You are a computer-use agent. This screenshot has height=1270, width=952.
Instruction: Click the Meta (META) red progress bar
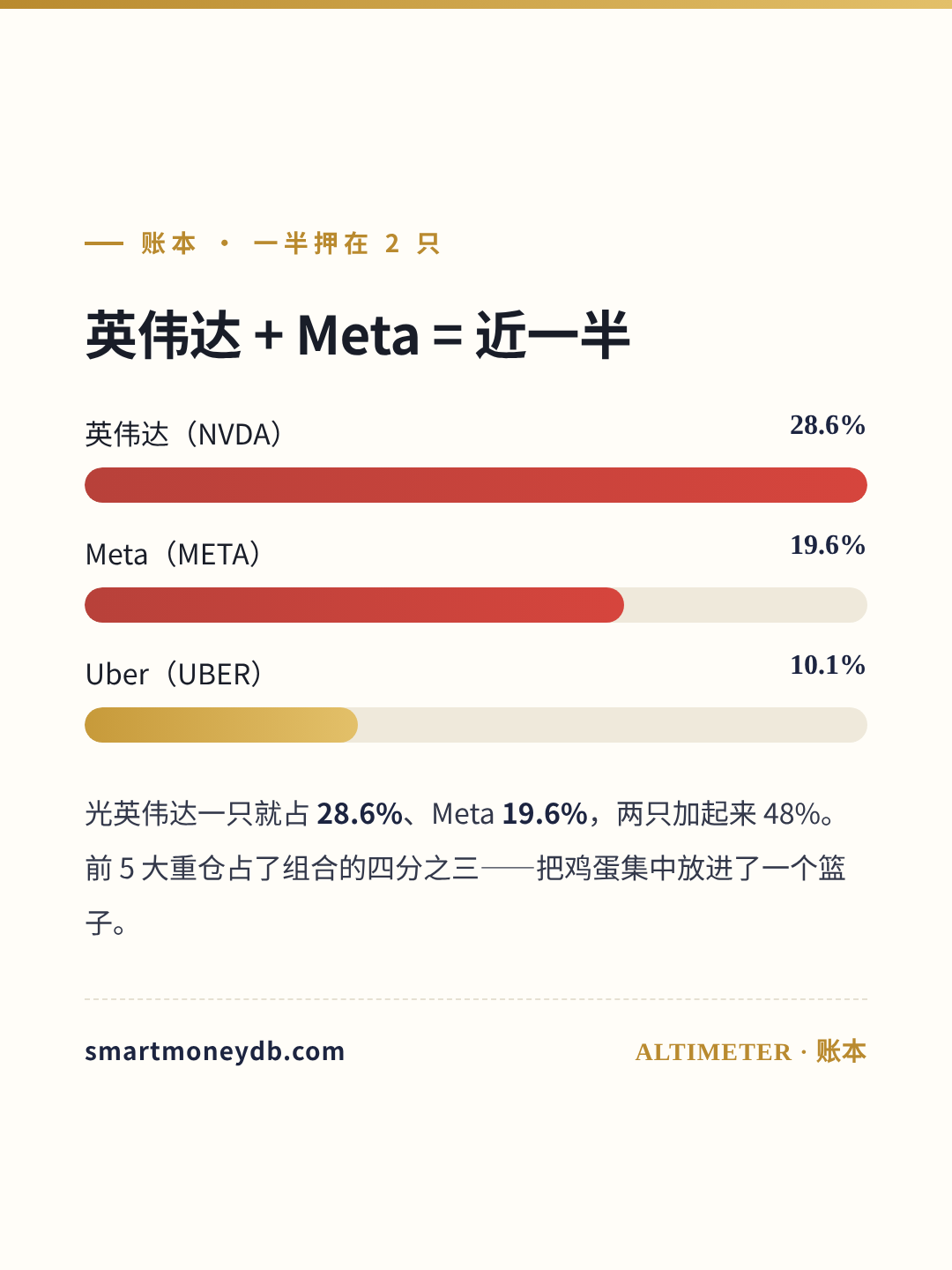354,605
